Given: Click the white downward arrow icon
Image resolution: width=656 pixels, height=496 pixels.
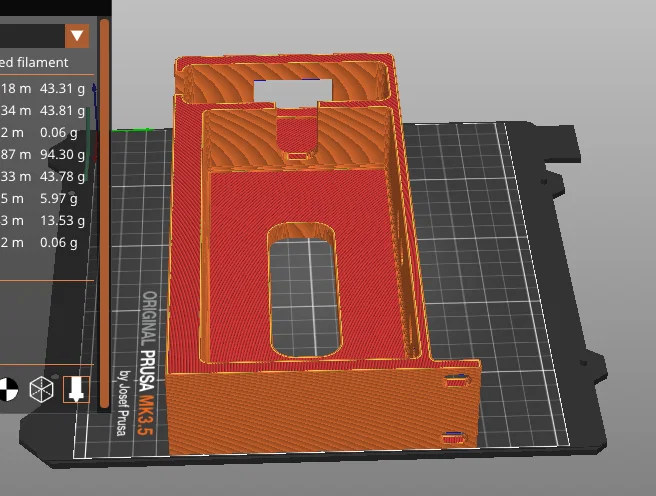Looking at the screenshot, I should point(76,389).
